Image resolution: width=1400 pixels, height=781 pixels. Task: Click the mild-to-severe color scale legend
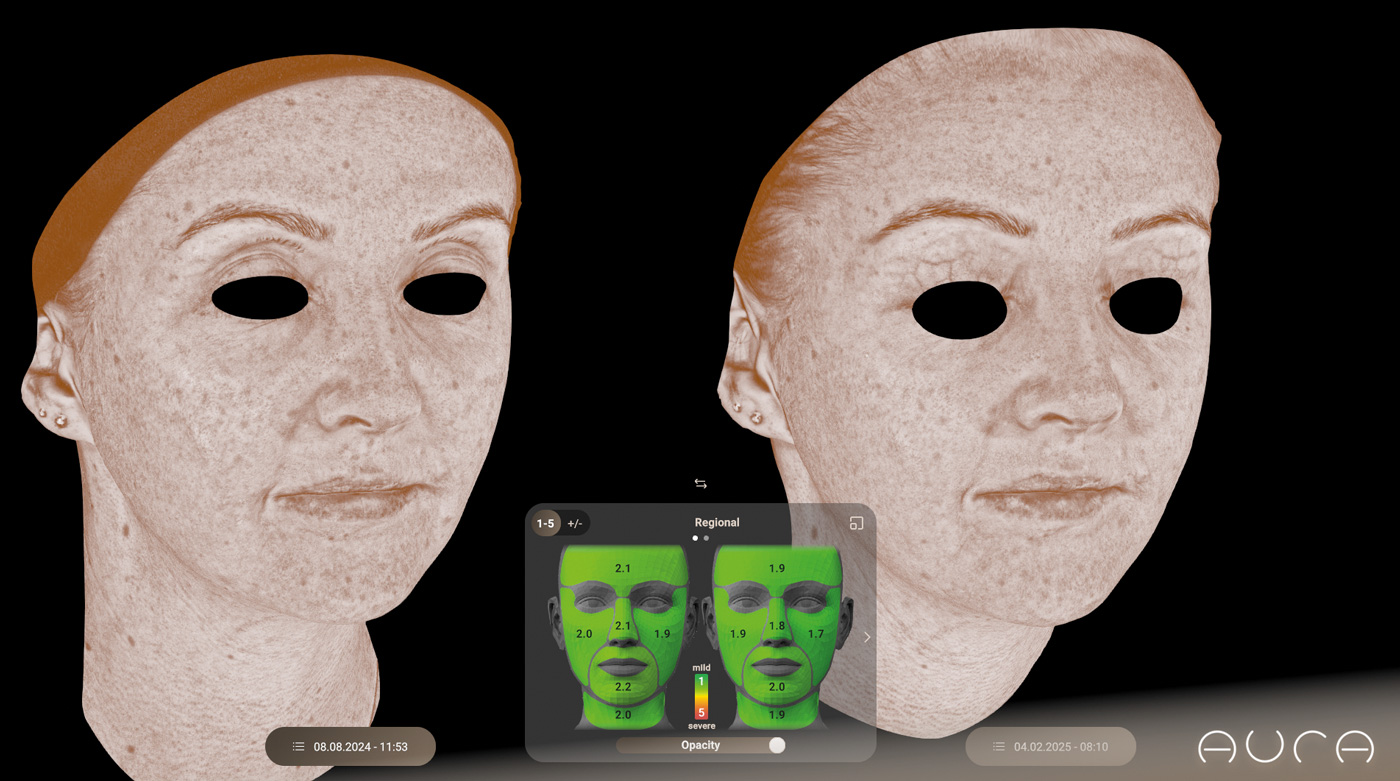pyautogui.click(x=701, y=697)
